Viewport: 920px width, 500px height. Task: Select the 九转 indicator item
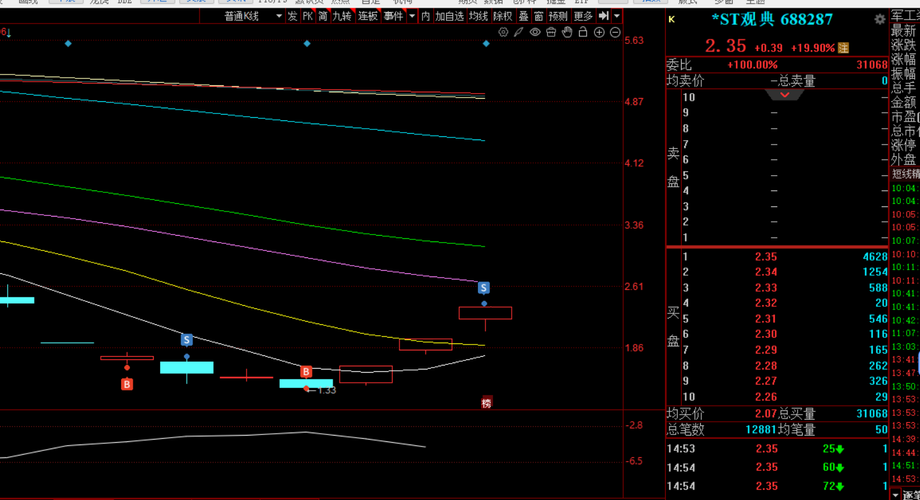click(x=342, y=16)
